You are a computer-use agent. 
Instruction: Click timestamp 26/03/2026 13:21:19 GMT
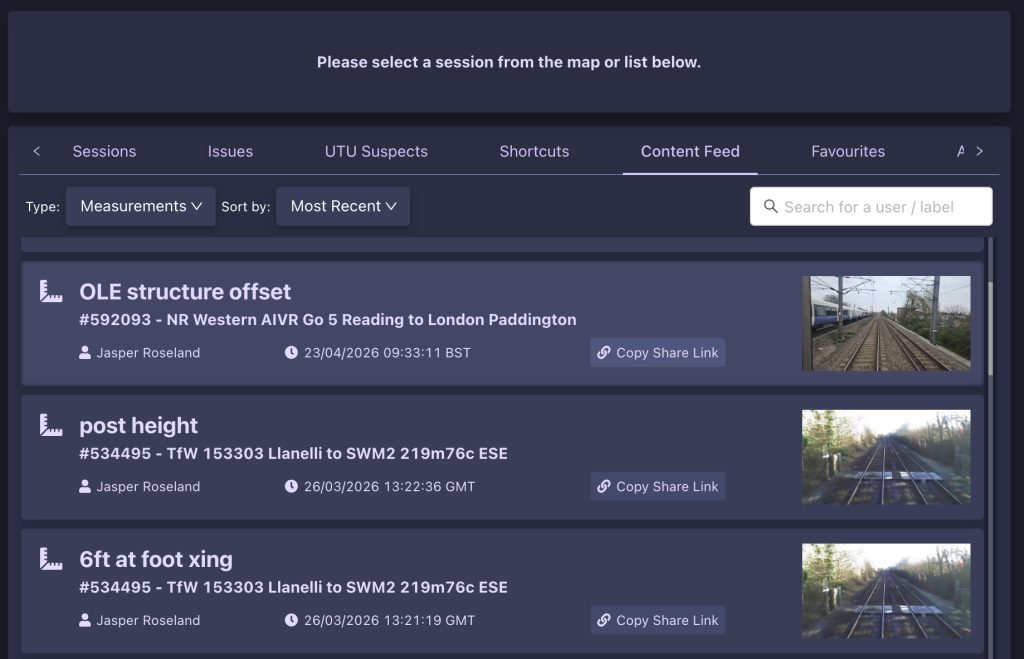pos(389,620)
